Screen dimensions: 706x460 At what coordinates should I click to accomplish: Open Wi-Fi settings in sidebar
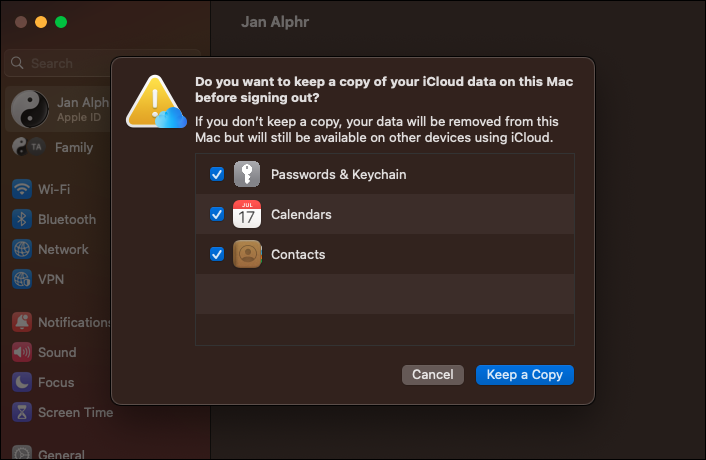coord(54,189)
